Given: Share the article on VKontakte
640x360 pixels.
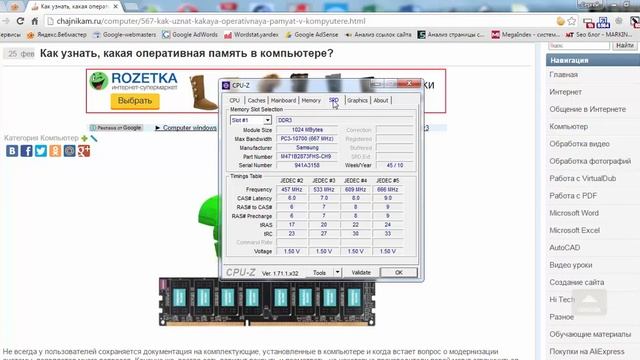Looking at the screenshot, I should tap(12, 151).
